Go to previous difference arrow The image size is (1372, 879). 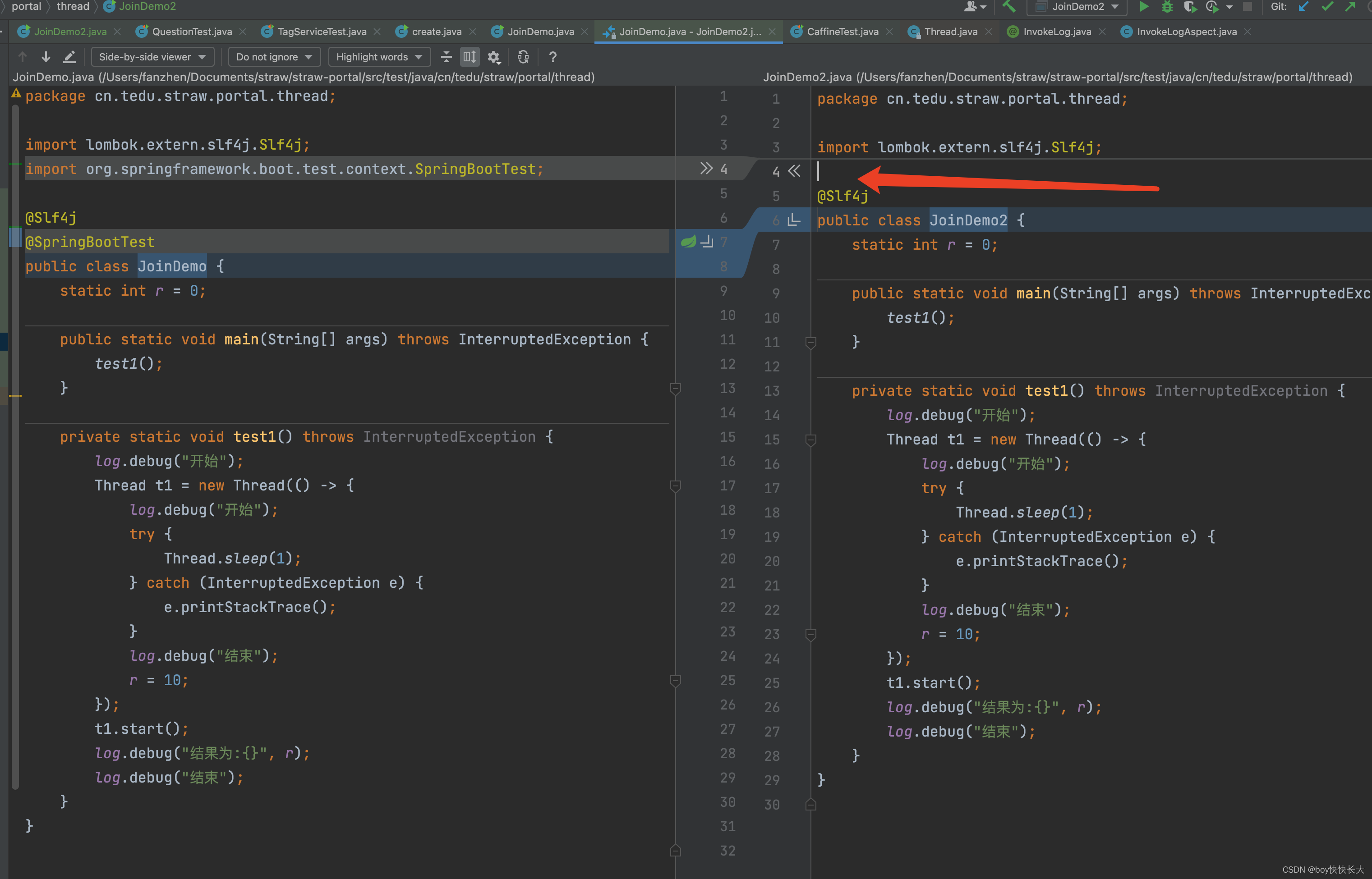[x=22, y=56]
